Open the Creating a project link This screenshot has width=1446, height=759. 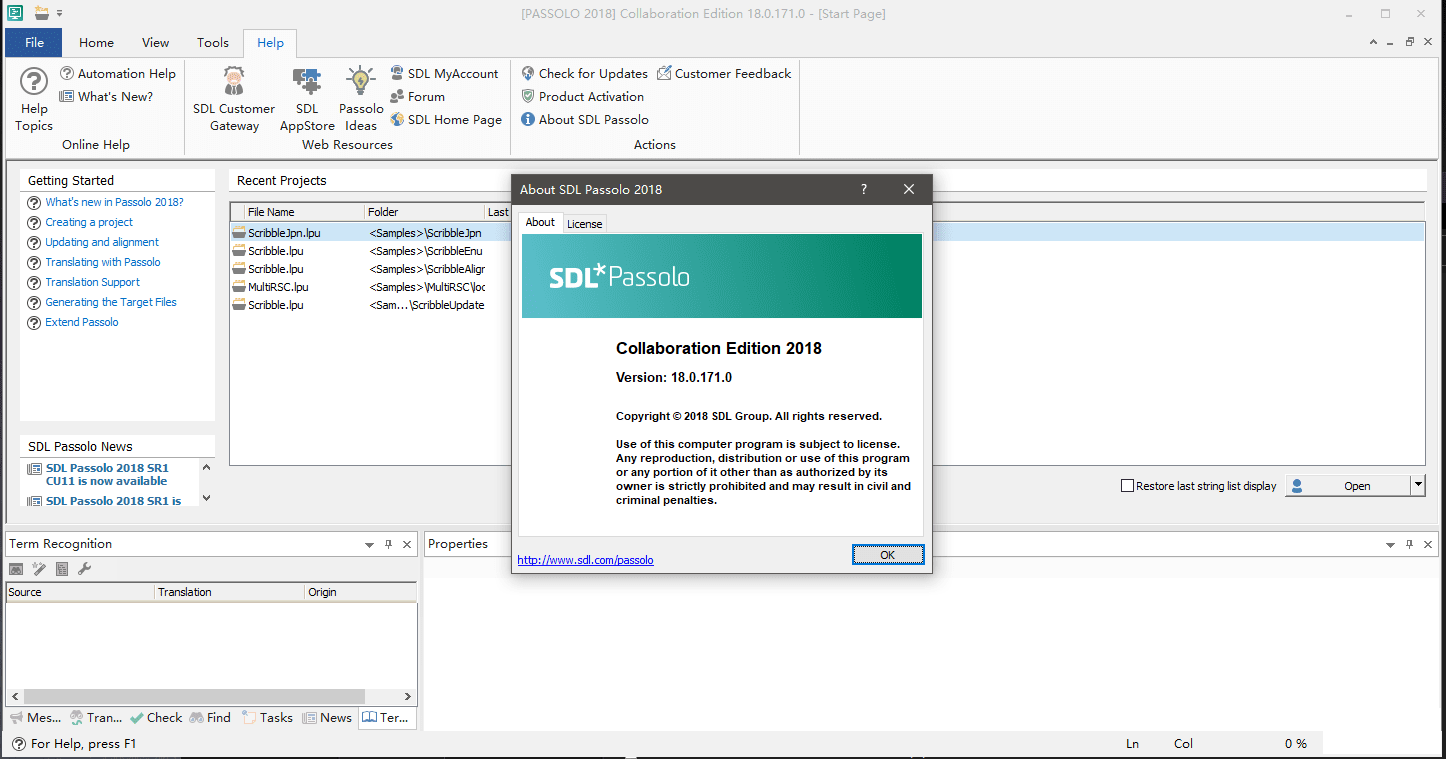[89, 222]
